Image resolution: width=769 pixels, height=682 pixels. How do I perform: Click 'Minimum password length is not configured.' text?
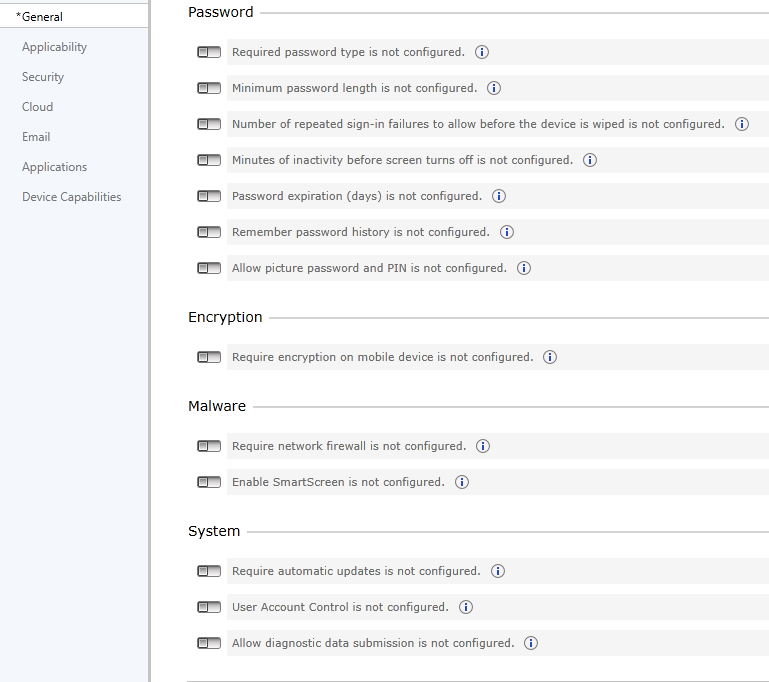pyautogui.click(x=355, y=88)
